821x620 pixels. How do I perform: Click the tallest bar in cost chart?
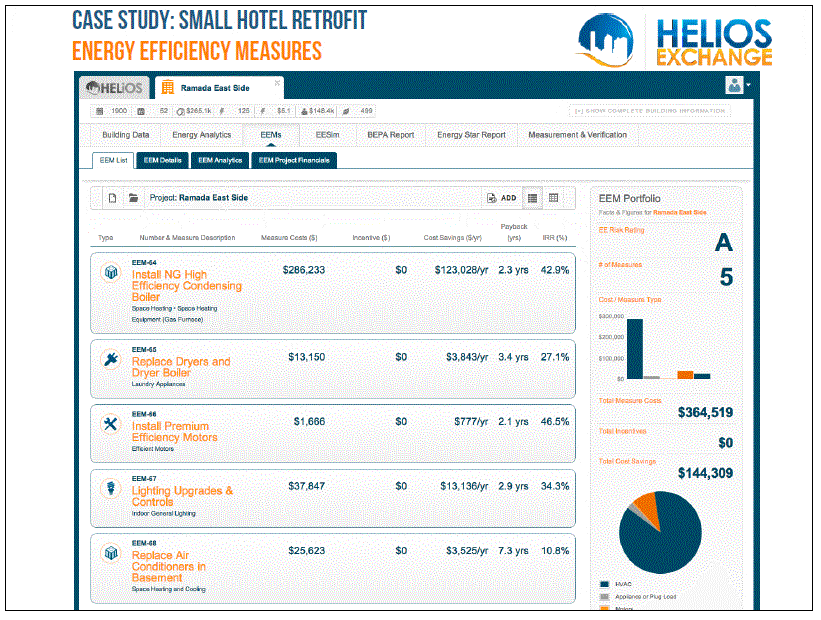pos(635,349)
